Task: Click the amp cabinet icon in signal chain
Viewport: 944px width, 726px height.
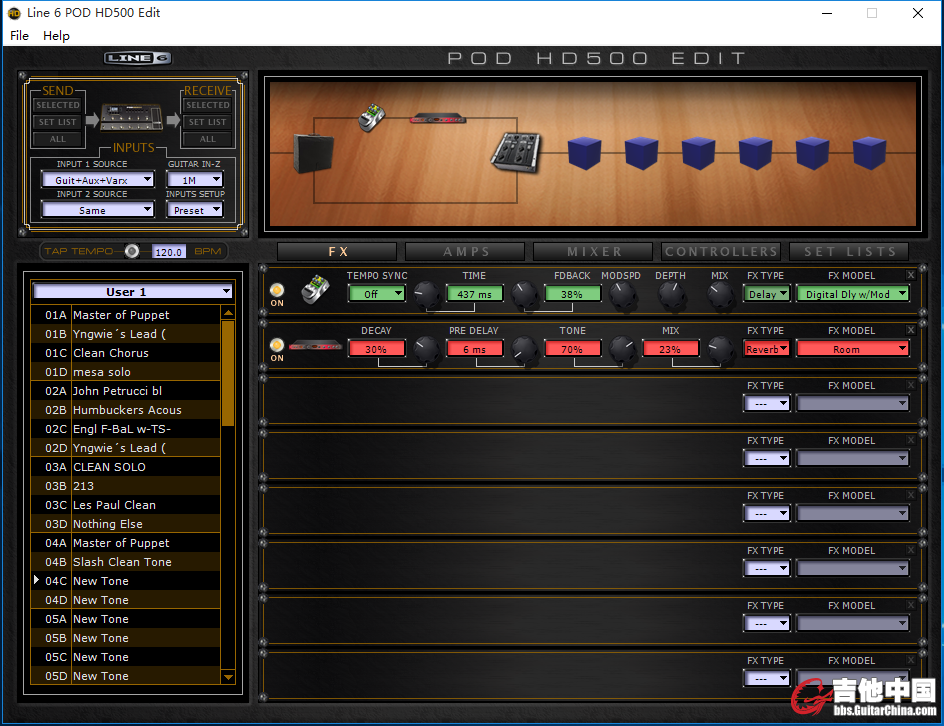Action: (x=305, y=154)
